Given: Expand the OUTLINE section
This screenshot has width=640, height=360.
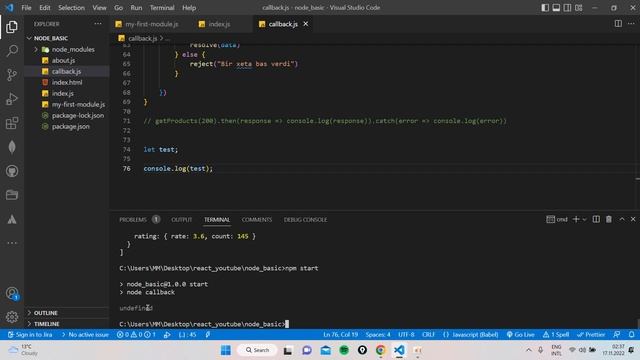Looking at the screenshot, I should [45, 313].
